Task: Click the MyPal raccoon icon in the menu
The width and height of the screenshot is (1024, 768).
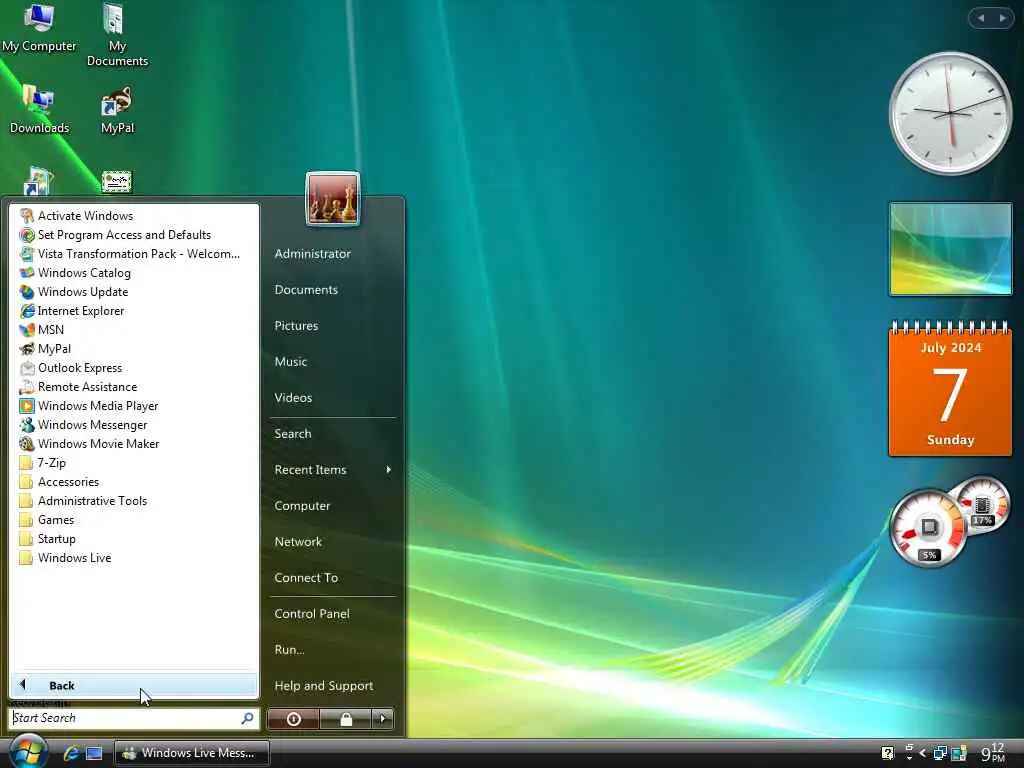Action: pyautogui.click(x=27, y=349)
